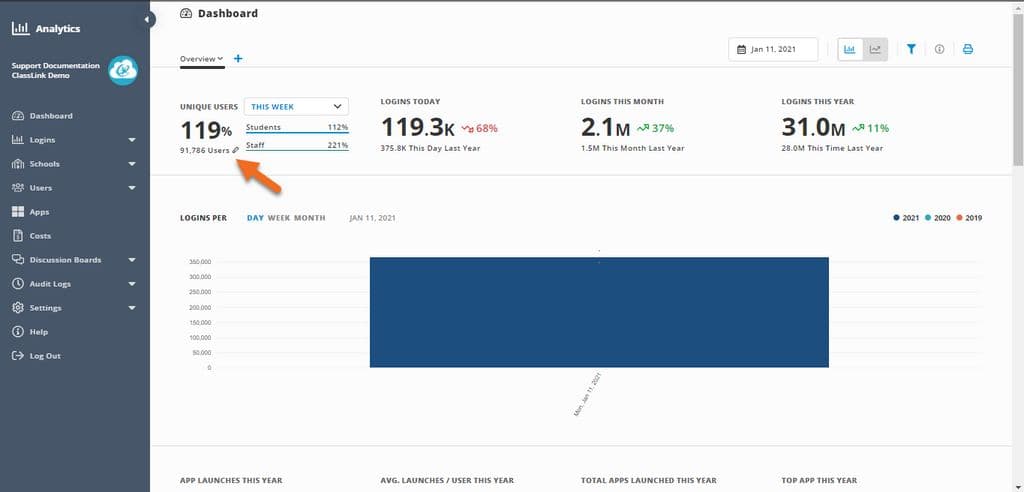Open Apps from the sidebar
The width and height of the screenshot is (1024, 492).
click(x=39, y=212)
